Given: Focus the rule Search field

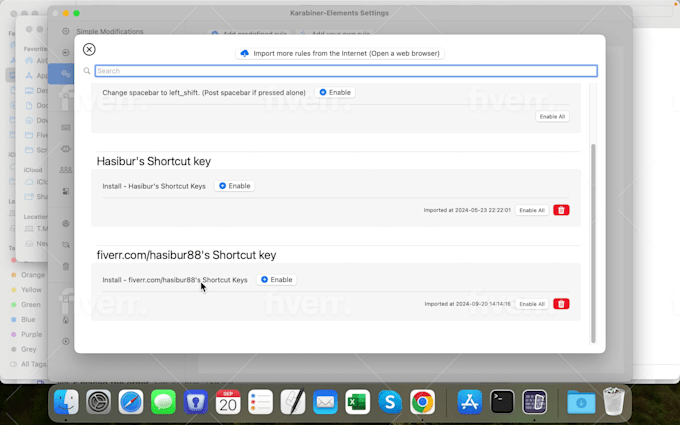Looking at the screenshot, I should [x=346, y=71].
